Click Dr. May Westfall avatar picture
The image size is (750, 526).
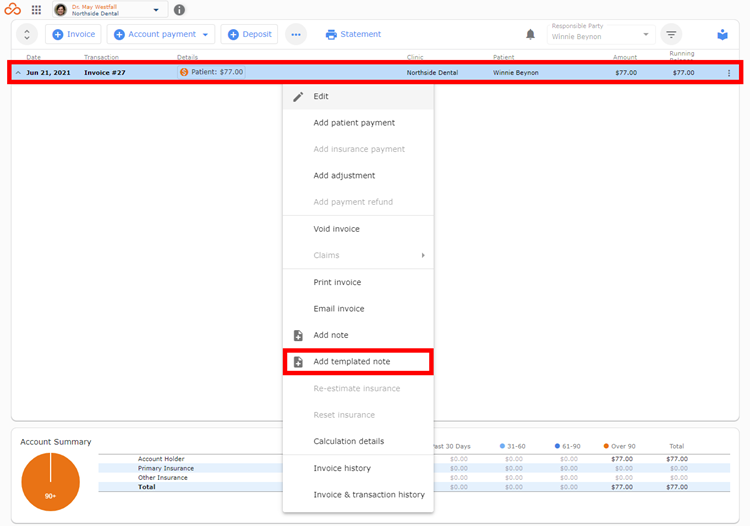(x=61, y=10)
